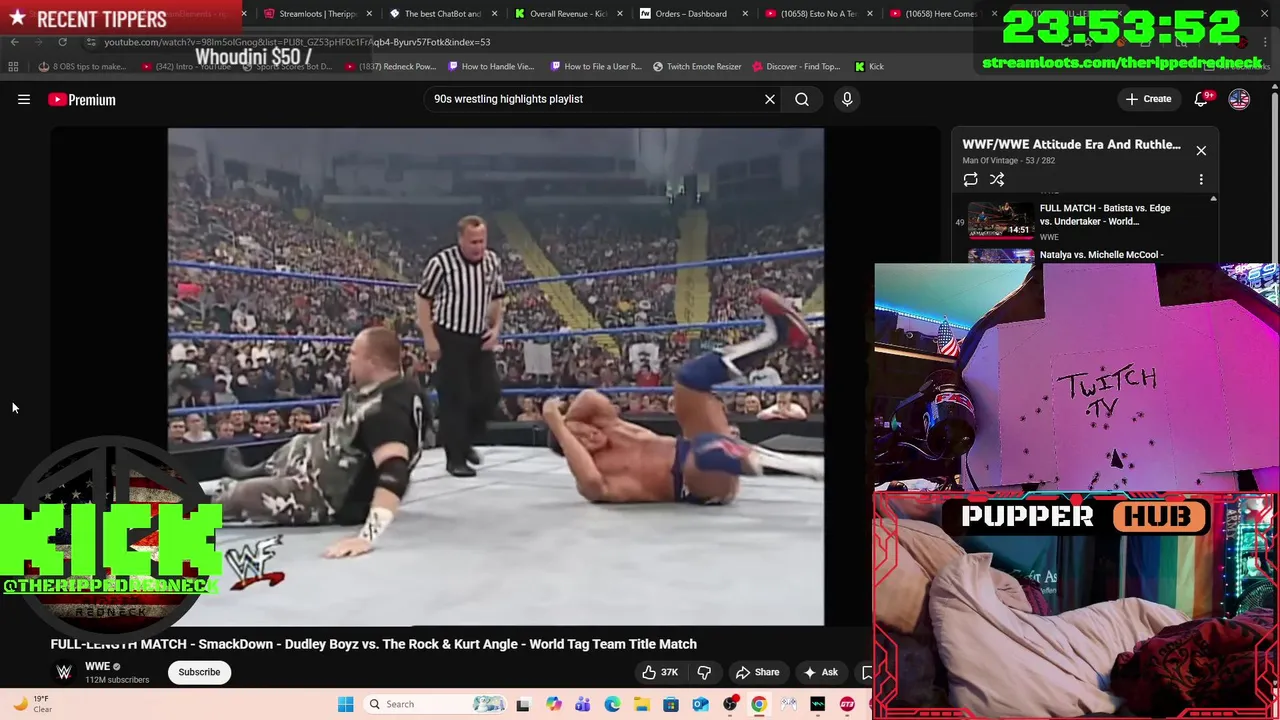Open OBS Studio taskbar icon
This screenshot has width=1280, height=720.
[730, 704]
